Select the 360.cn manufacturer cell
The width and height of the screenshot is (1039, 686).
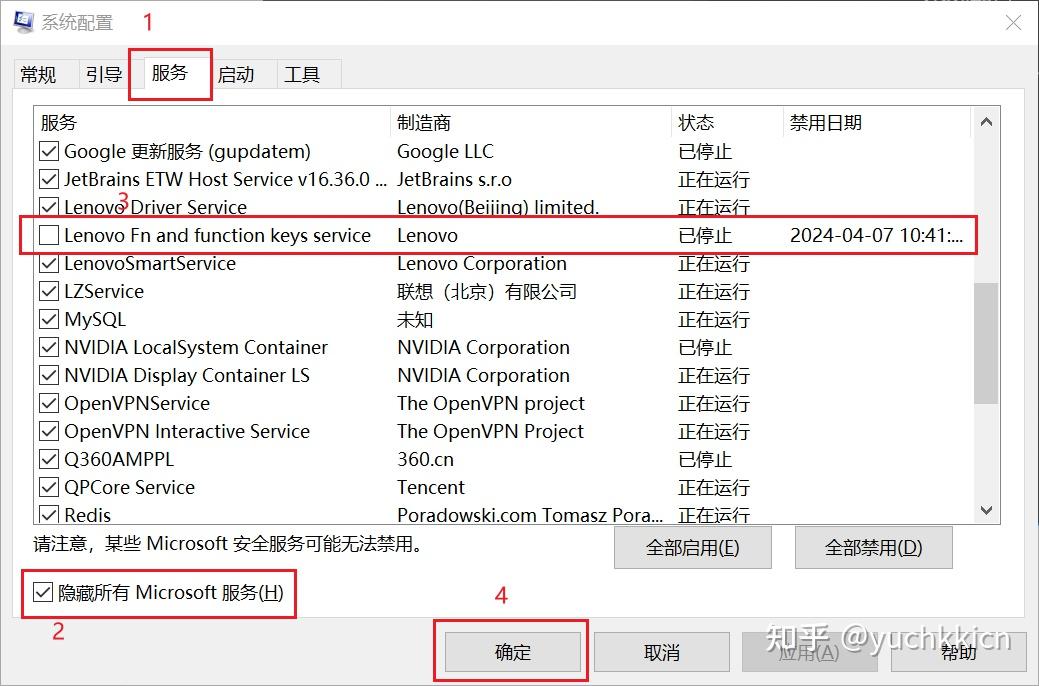point(425,459)
